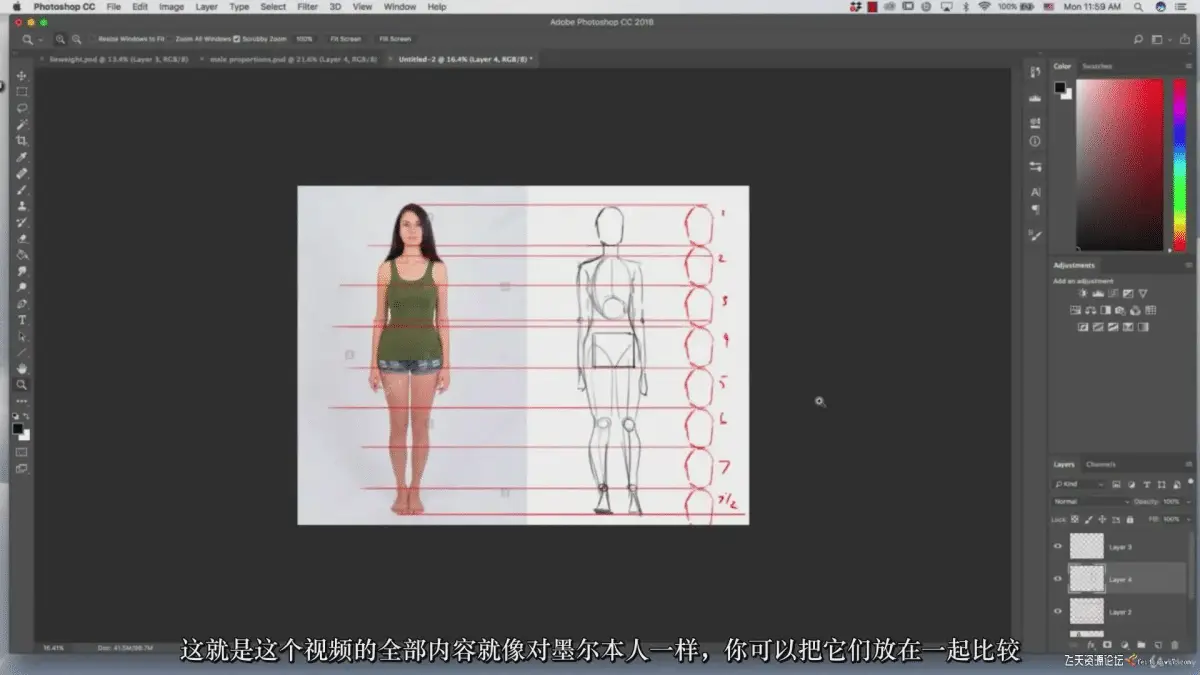The height and width of the screenshot is (675, 1200).
Task: Open the Filter menu
Action: point(308,6)
